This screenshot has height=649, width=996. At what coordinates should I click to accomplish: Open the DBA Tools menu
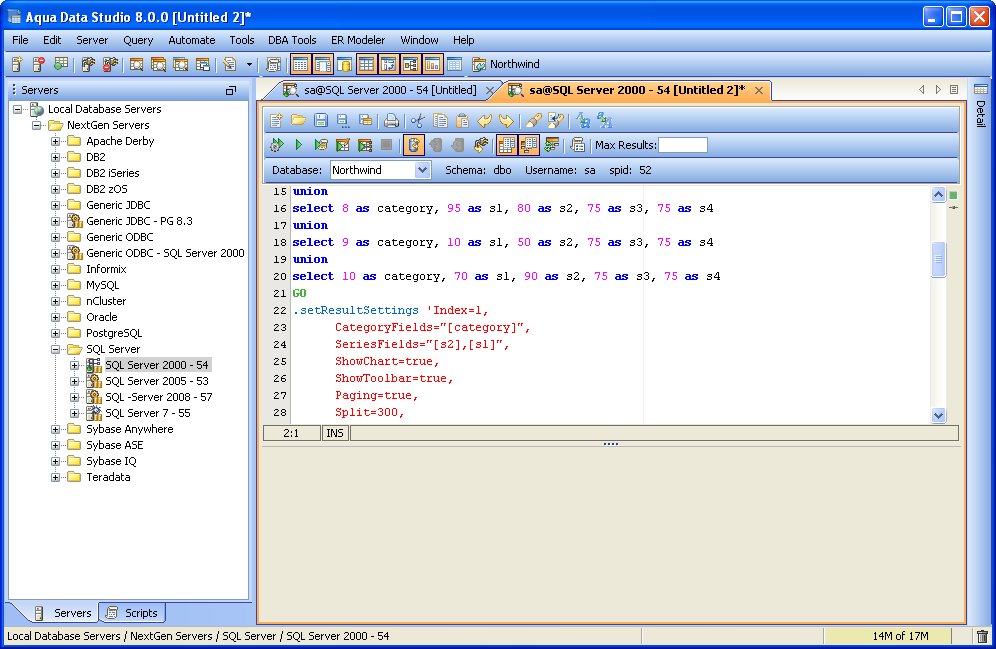coord(292,40)
